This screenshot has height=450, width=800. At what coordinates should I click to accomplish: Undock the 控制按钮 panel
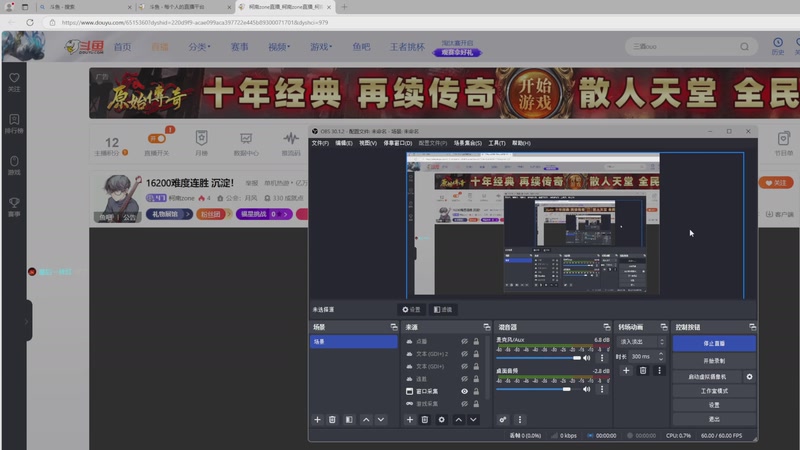coord(753,327)
